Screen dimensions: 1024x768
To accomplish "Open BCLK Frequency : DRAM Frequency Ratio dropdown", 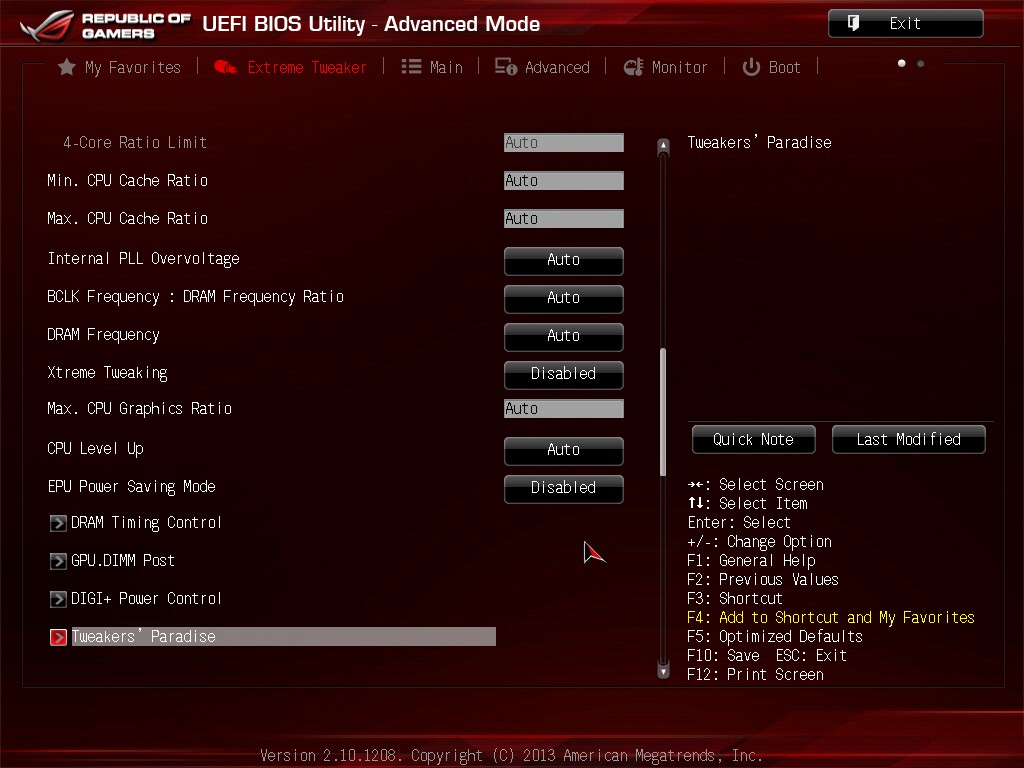I will click(x=564, y=298).
